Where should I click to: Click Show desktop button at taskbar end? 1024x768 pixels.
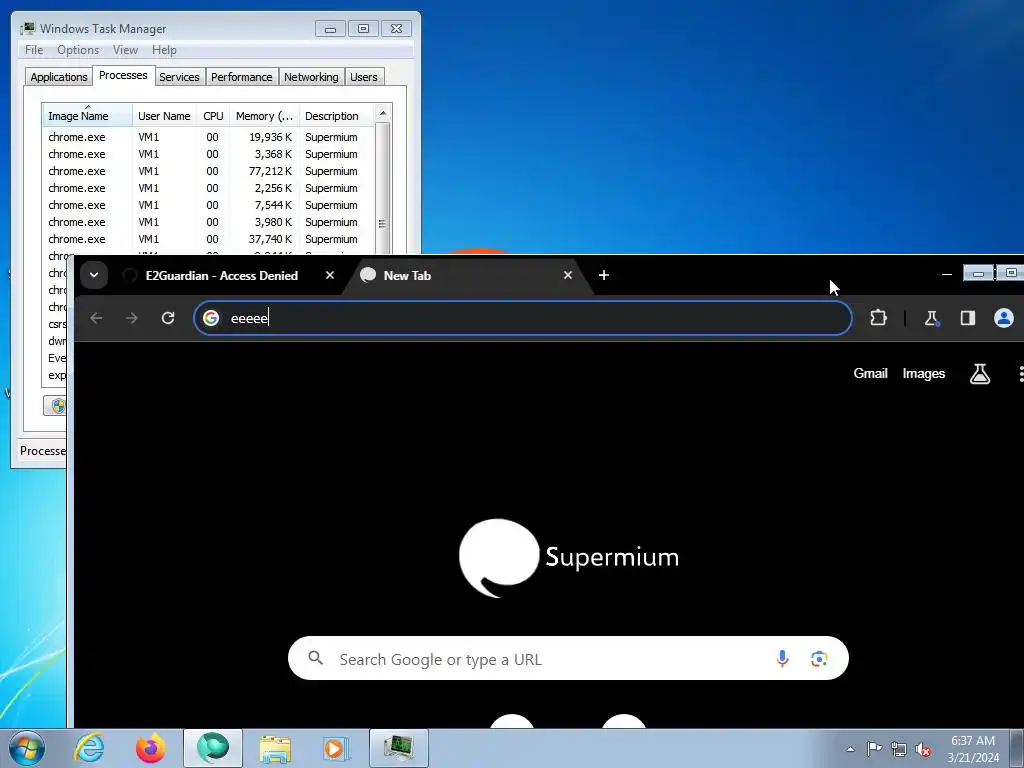coord(1016,748)
